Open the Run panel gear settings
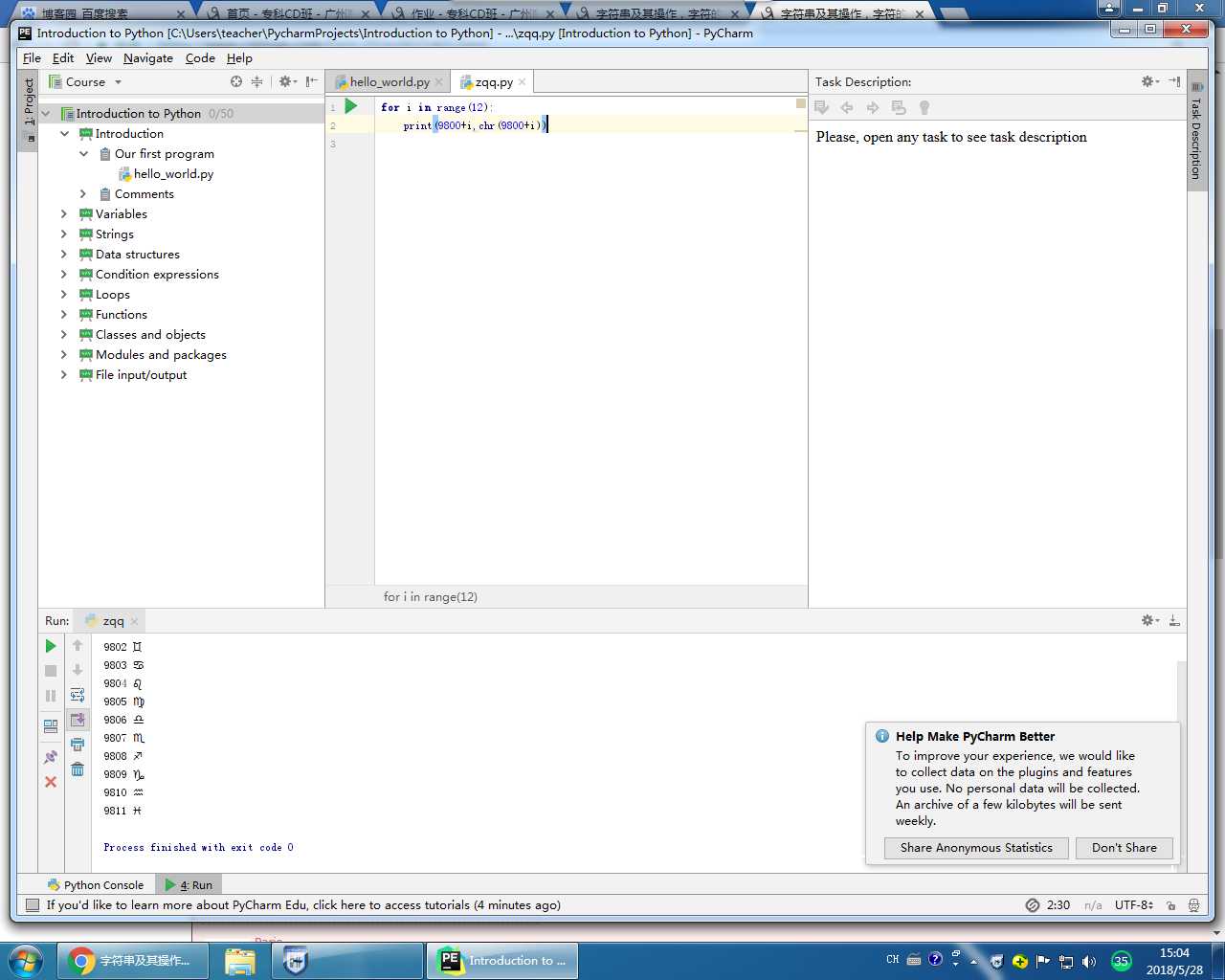Viewport: 1225px width, 980px height. [x=1149, y=620]
